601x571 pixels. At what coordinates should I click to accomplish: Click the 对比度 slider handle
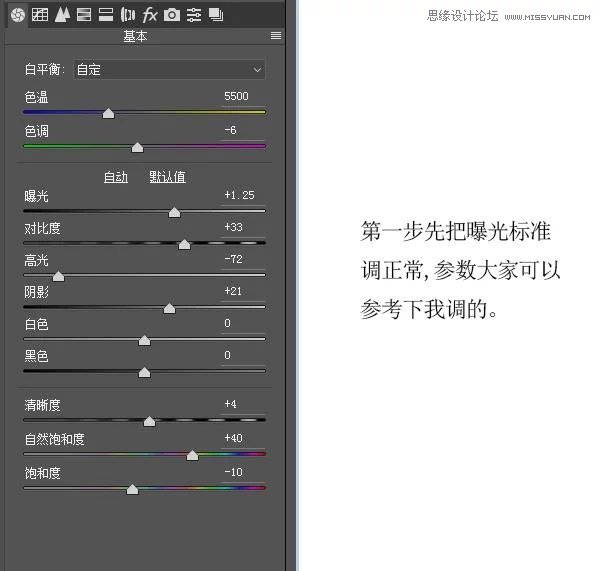[184, 244]
